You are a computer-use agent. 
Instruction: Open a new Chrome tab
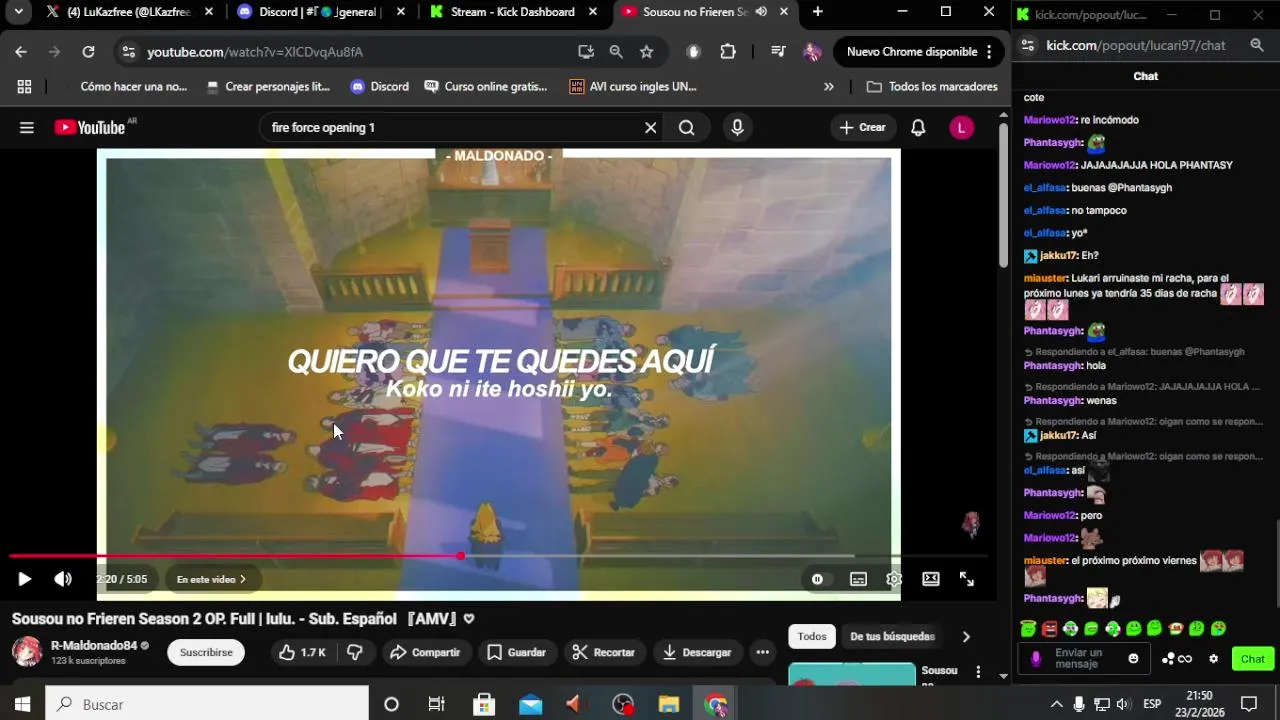click(x=817, y=12)
